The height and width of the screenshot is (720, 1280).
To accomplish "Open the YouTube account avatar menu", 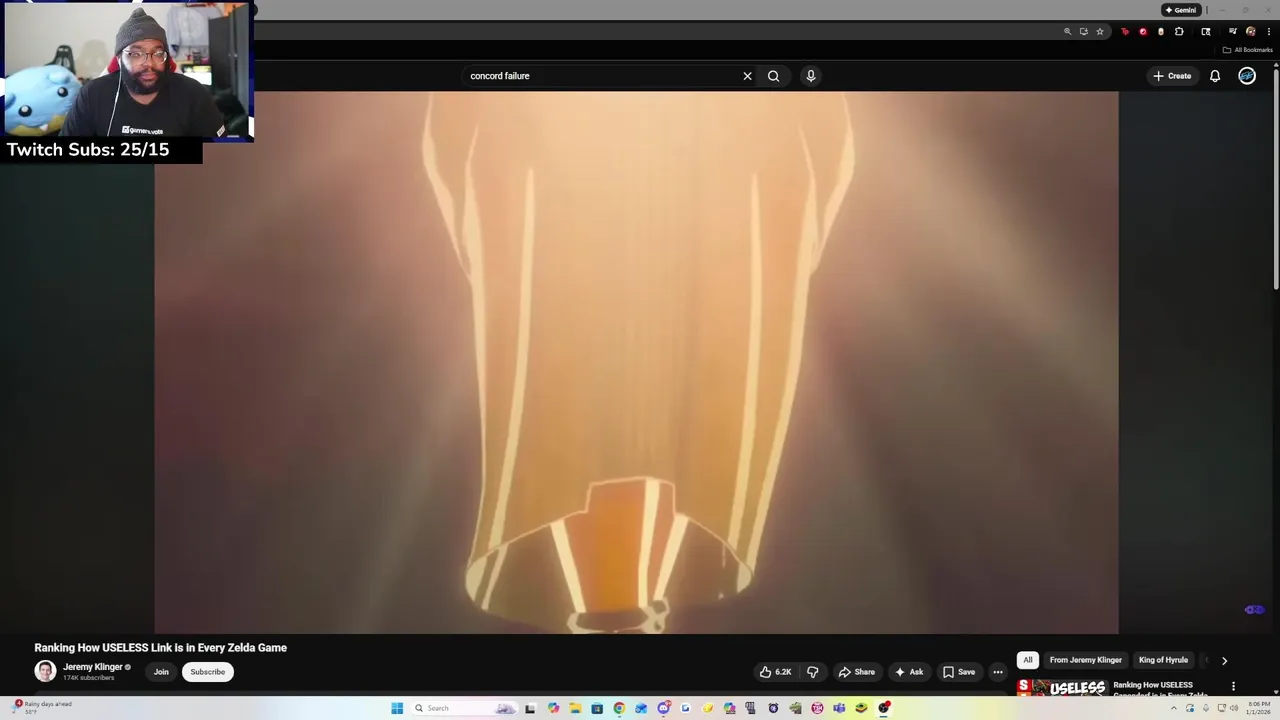I will 1247,76.
